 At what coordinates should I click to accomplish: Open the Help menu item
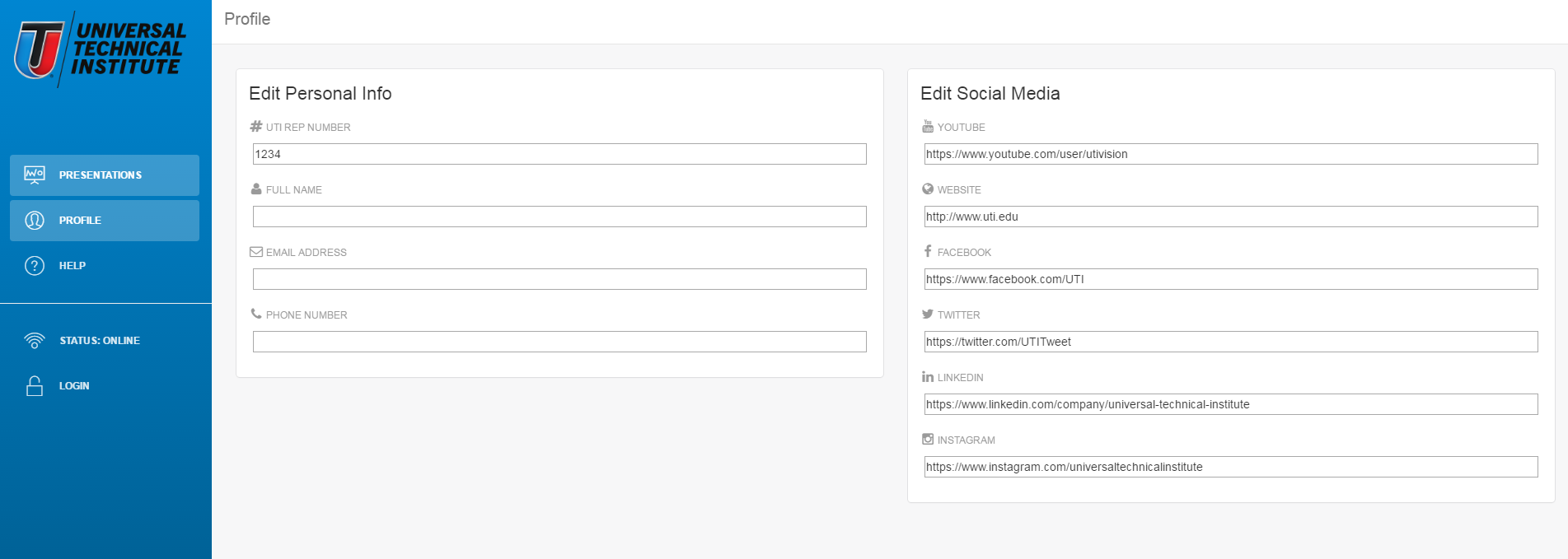pos(105,266)
